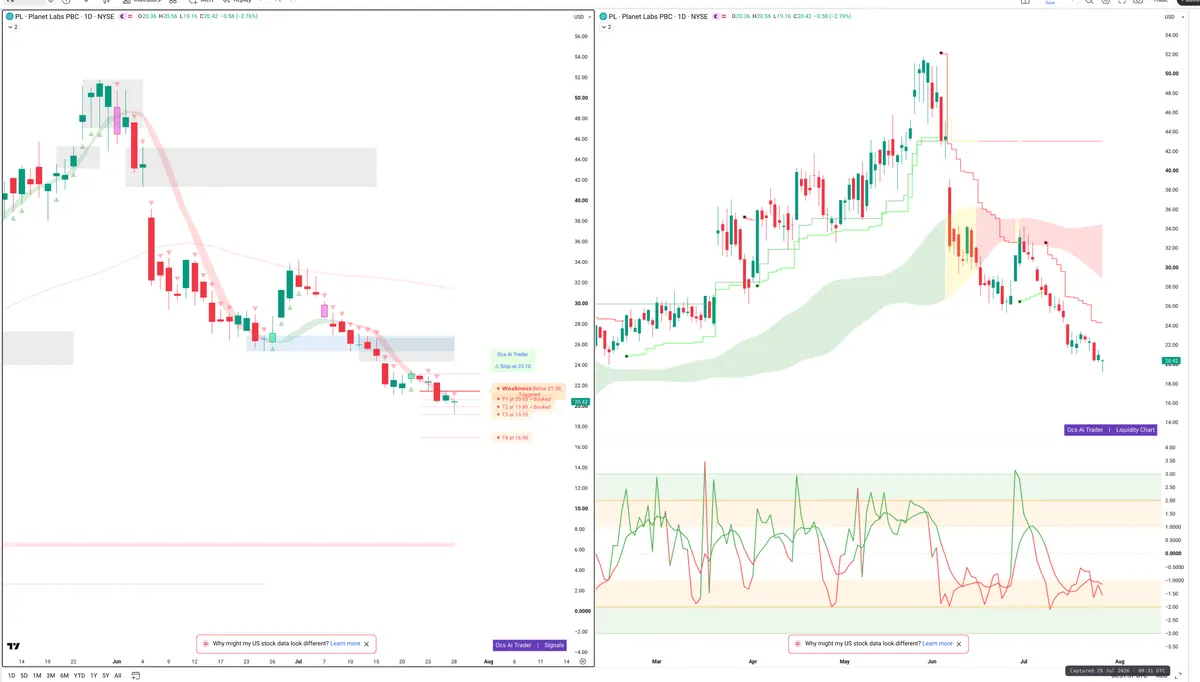The height and width of the screenshot is (682, 1200).
Task: Open the go-to-date calendar icon beside All
Action: (x=135, y=676)
